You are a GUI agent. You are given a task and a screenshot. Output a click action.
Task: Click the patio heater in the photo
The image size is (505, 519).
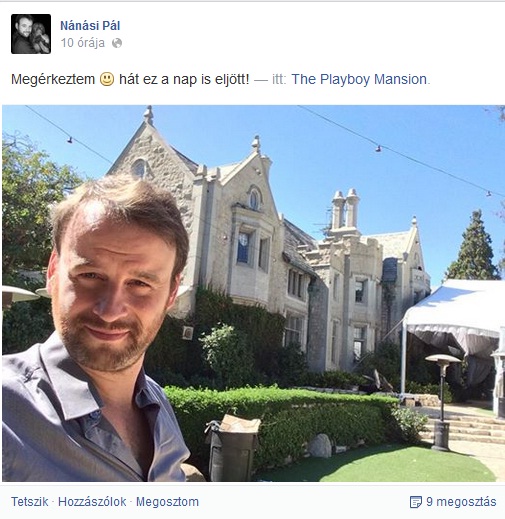442,402
